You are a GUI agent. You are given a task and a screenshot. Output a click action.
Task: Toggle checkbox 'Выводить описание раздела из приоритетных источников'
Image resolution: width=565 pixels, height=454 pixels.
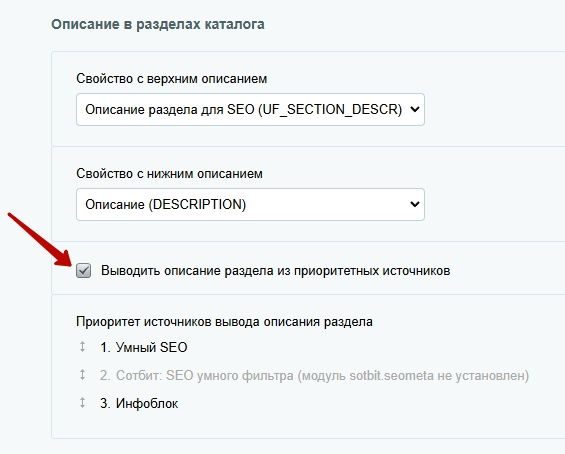point(84,271)
